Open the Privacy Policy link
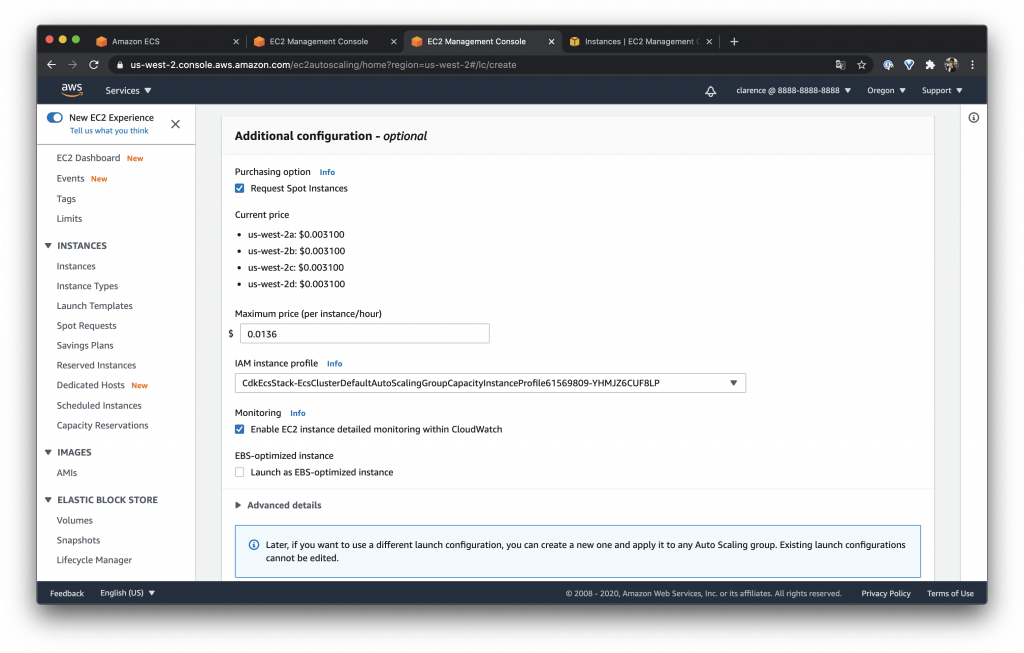Viewport: 1024px width, 653px height. [x=886, y=593]
